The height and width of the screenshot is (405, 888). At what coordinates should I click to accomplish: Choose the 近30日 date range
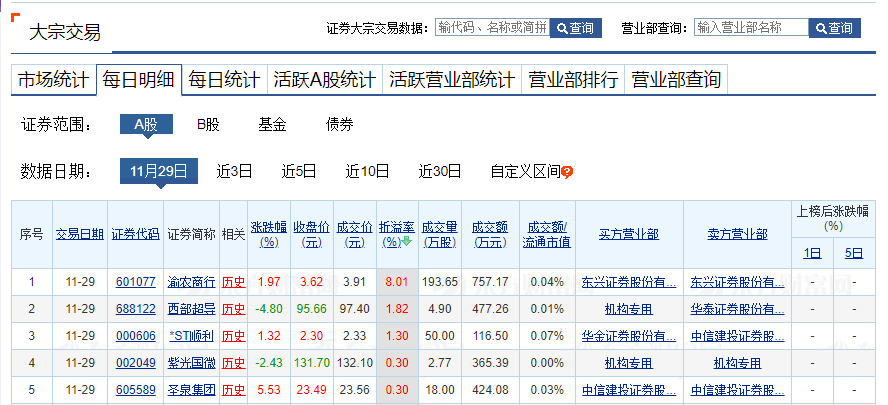coord(440,171)
